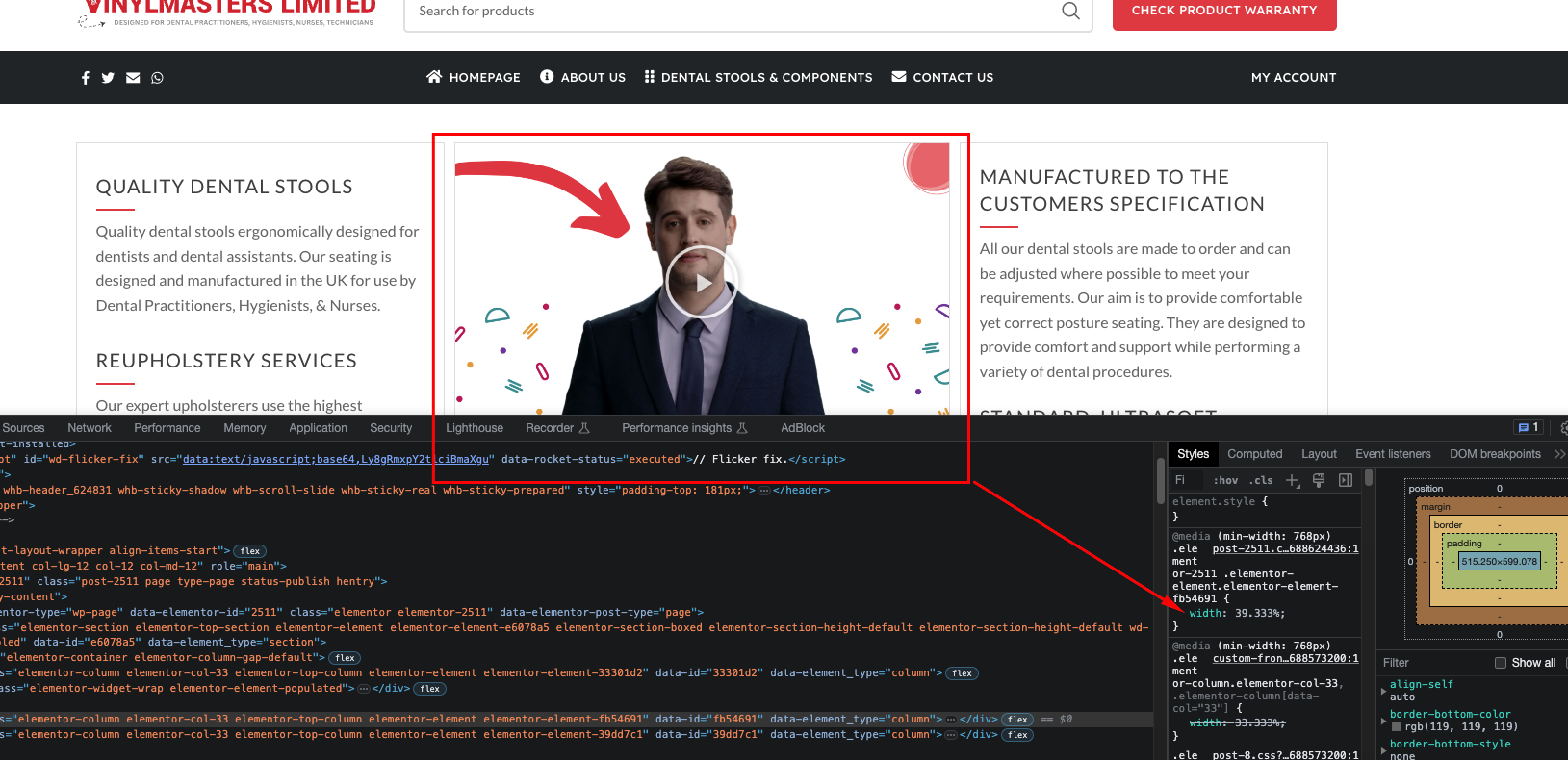Click the envelope icon beside Contact Us
The image size is (1568, 760).
pyautogui.click(x=899, y=76)
